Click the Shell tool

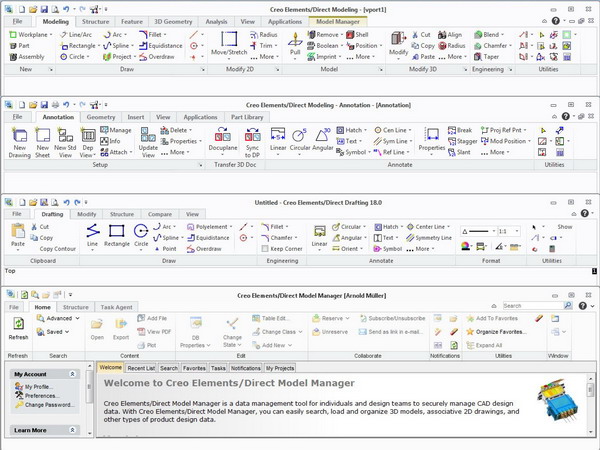pyautogui.click(x=357, y=34)
